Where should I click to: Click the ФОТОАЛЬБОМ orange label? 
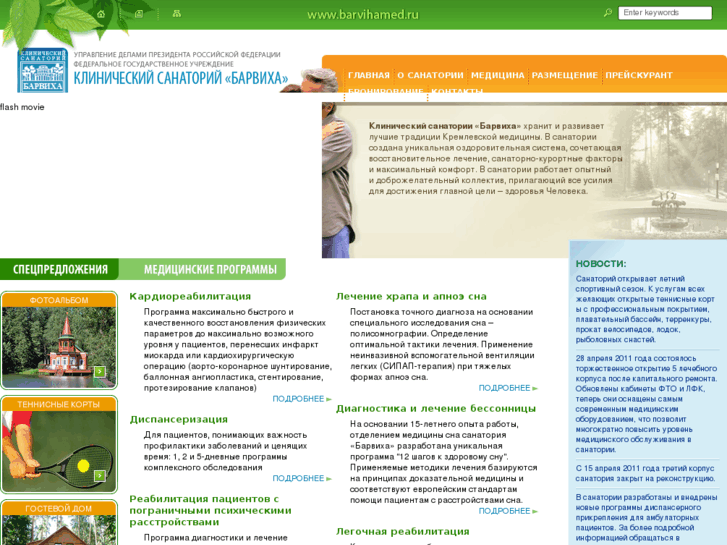click(59, 300)
